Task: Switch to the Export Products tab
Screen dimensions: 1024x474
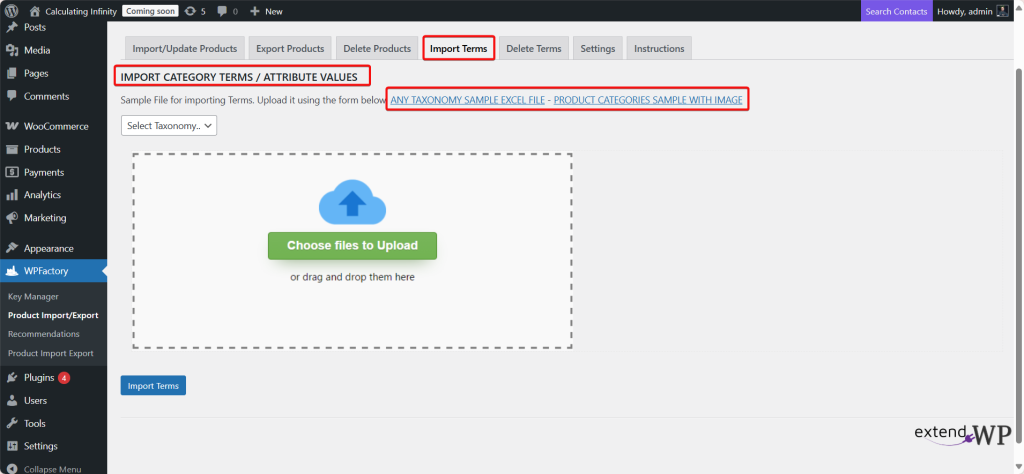Action: coord(290,48)
